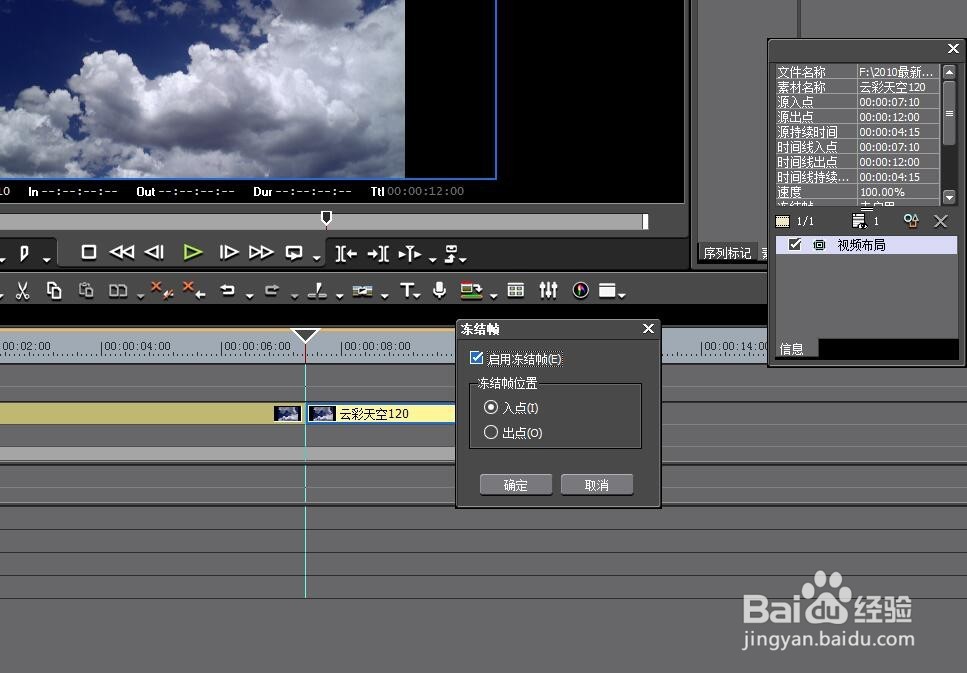
Task: Open the Redo history dropdown arrow
Action: pyautogui.click(x=294, y=297)
